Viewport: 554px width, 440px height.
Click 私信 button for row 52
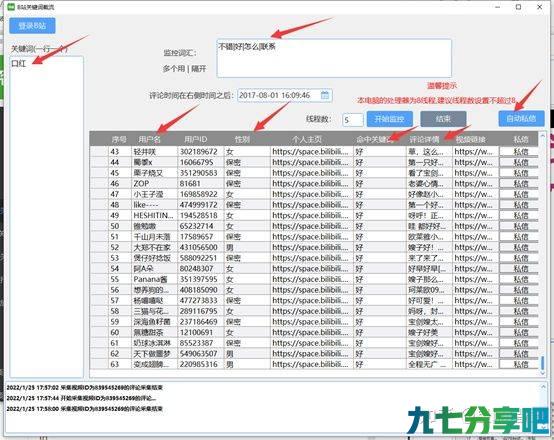[x=519, y=247]
